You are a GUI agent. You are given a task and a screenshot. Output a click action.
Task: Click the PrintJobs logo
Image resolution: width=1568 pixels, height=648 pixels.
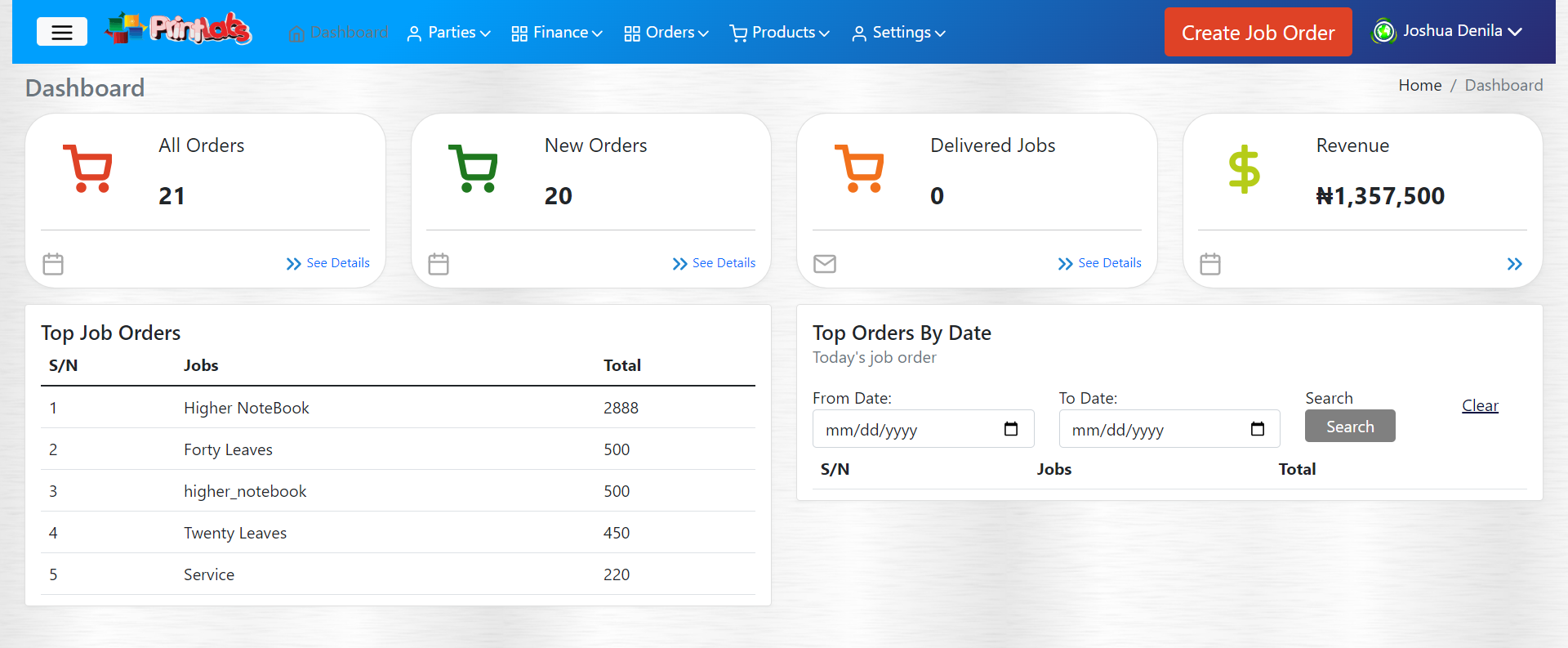179,29
